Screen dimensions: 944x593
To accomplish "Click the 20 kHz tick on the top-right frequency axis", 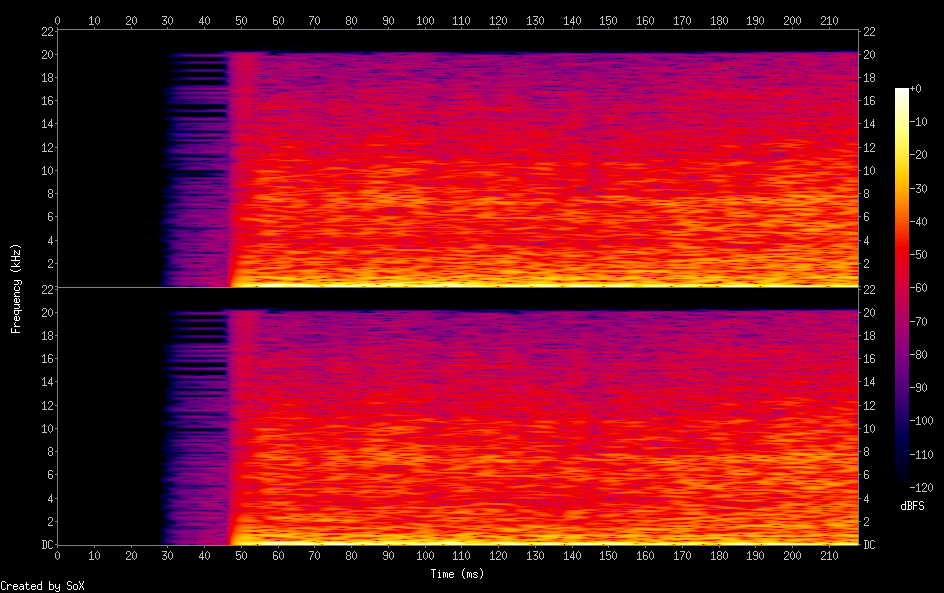I will pyautogui.click(x=869, y=54).
